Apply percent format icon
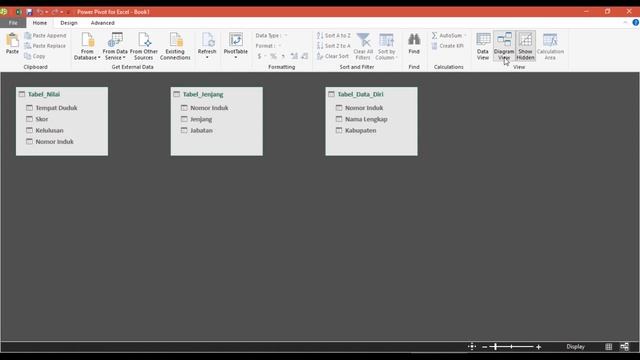This screenshot has width=640, height=360. coord(273,56)
